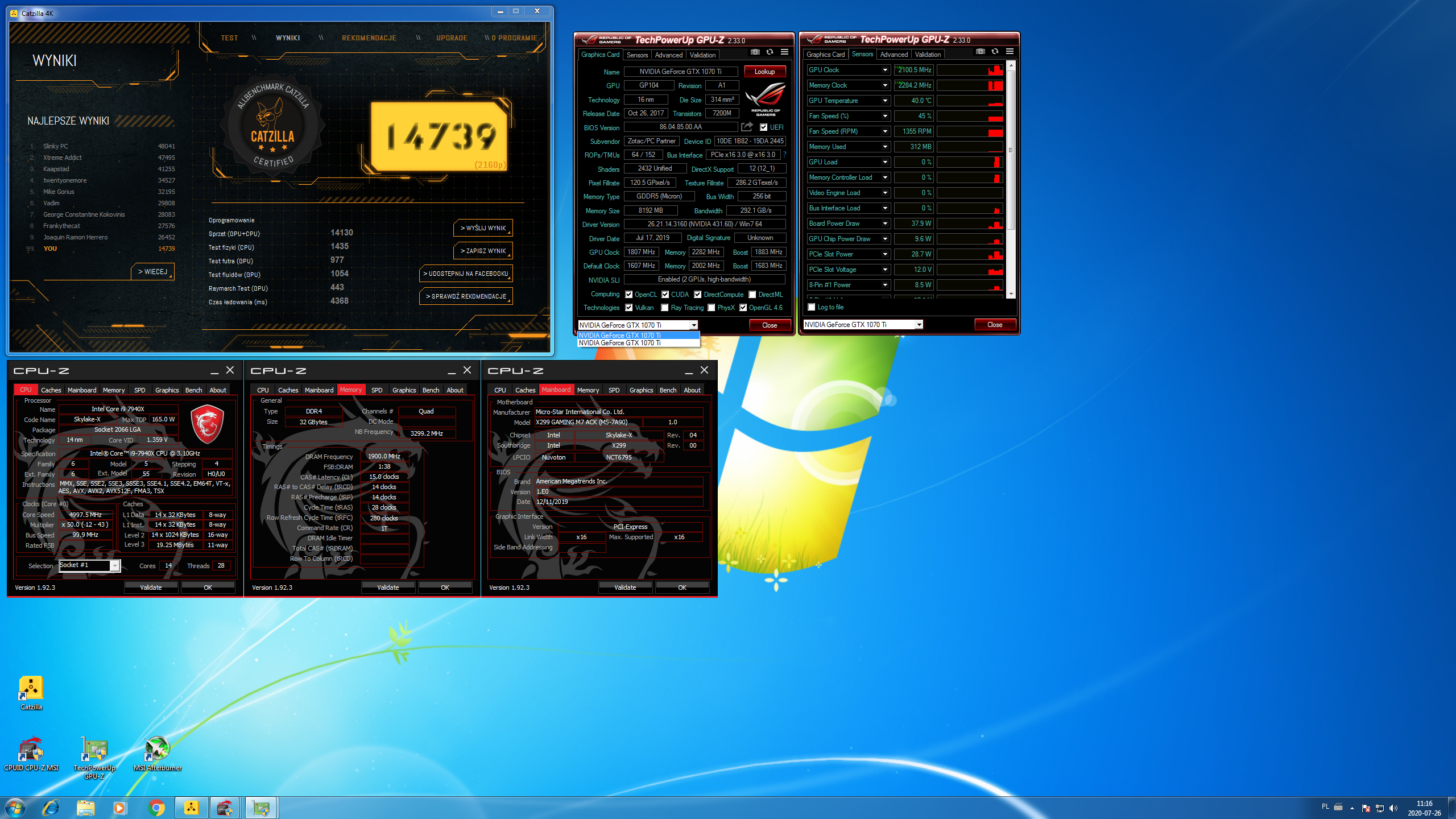
Task: Open the UPGRADE tab in Catzilla
Action: 452,38
